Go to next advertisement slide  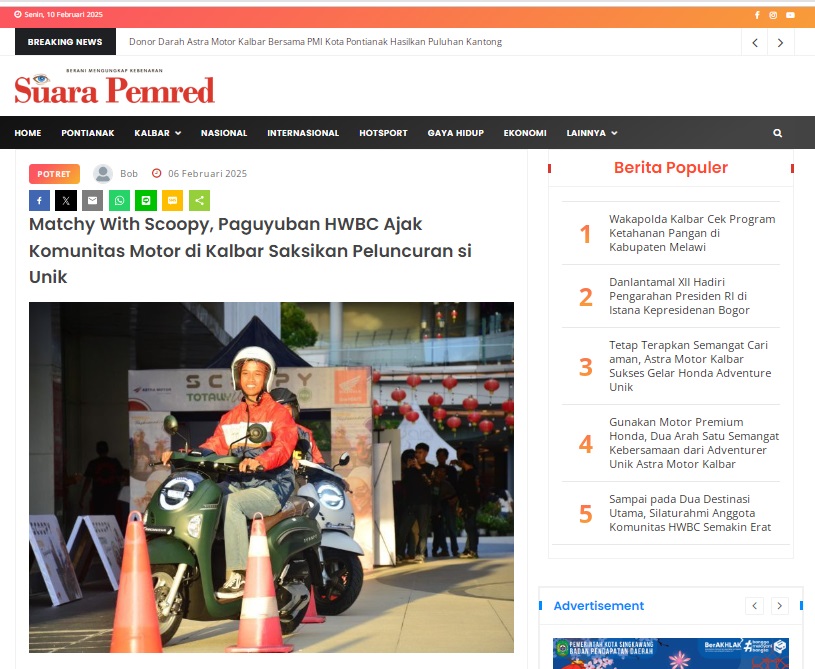coord(779,606)
